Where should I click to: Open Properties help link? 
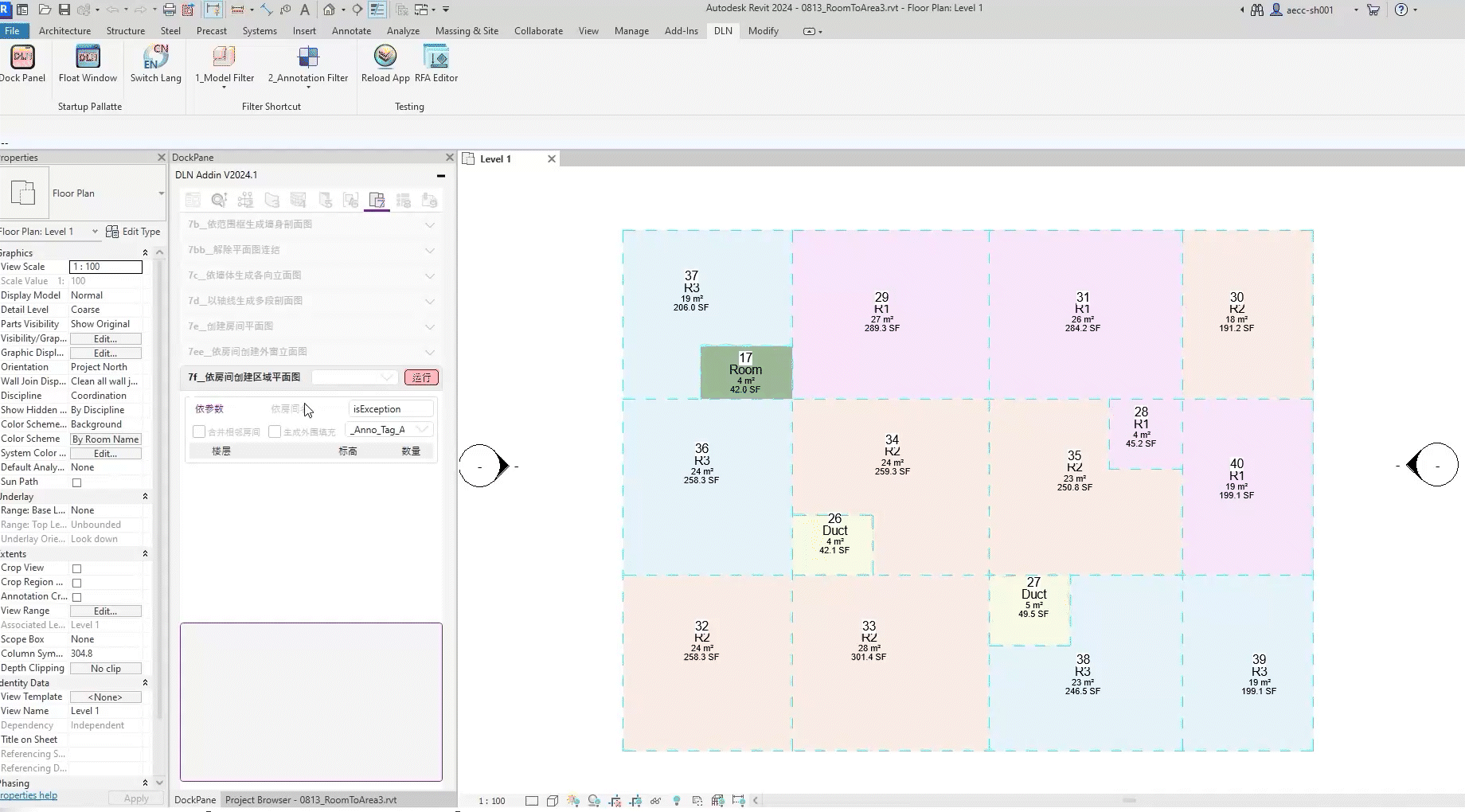[29, 795]
